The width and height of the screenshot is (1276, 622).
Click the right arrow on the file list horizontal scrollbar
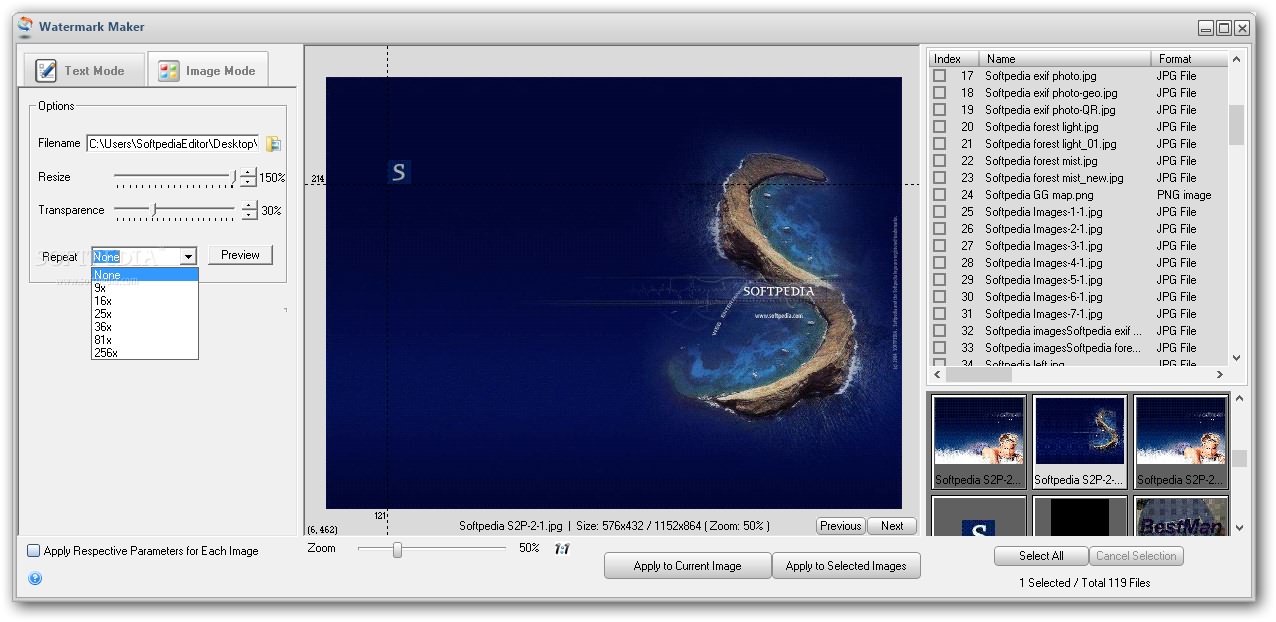pos(1219,374)
